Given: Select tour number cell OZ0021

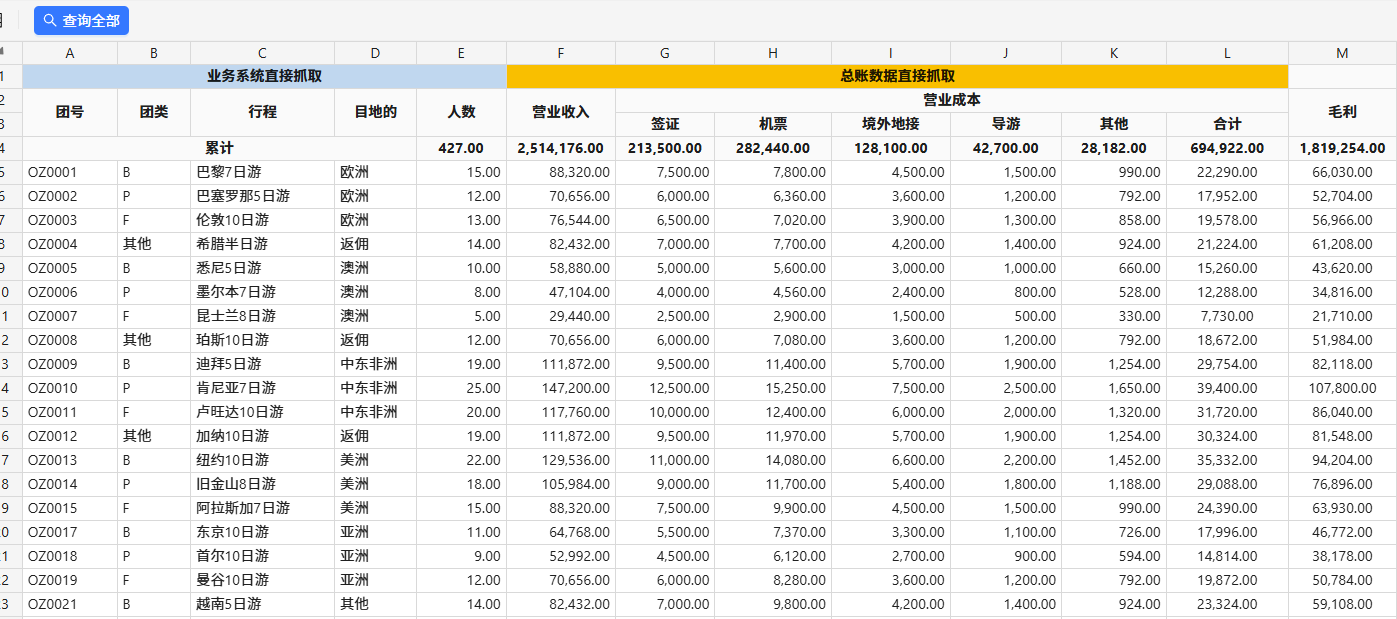Looking at the screenshot, I should click(70, 604).
